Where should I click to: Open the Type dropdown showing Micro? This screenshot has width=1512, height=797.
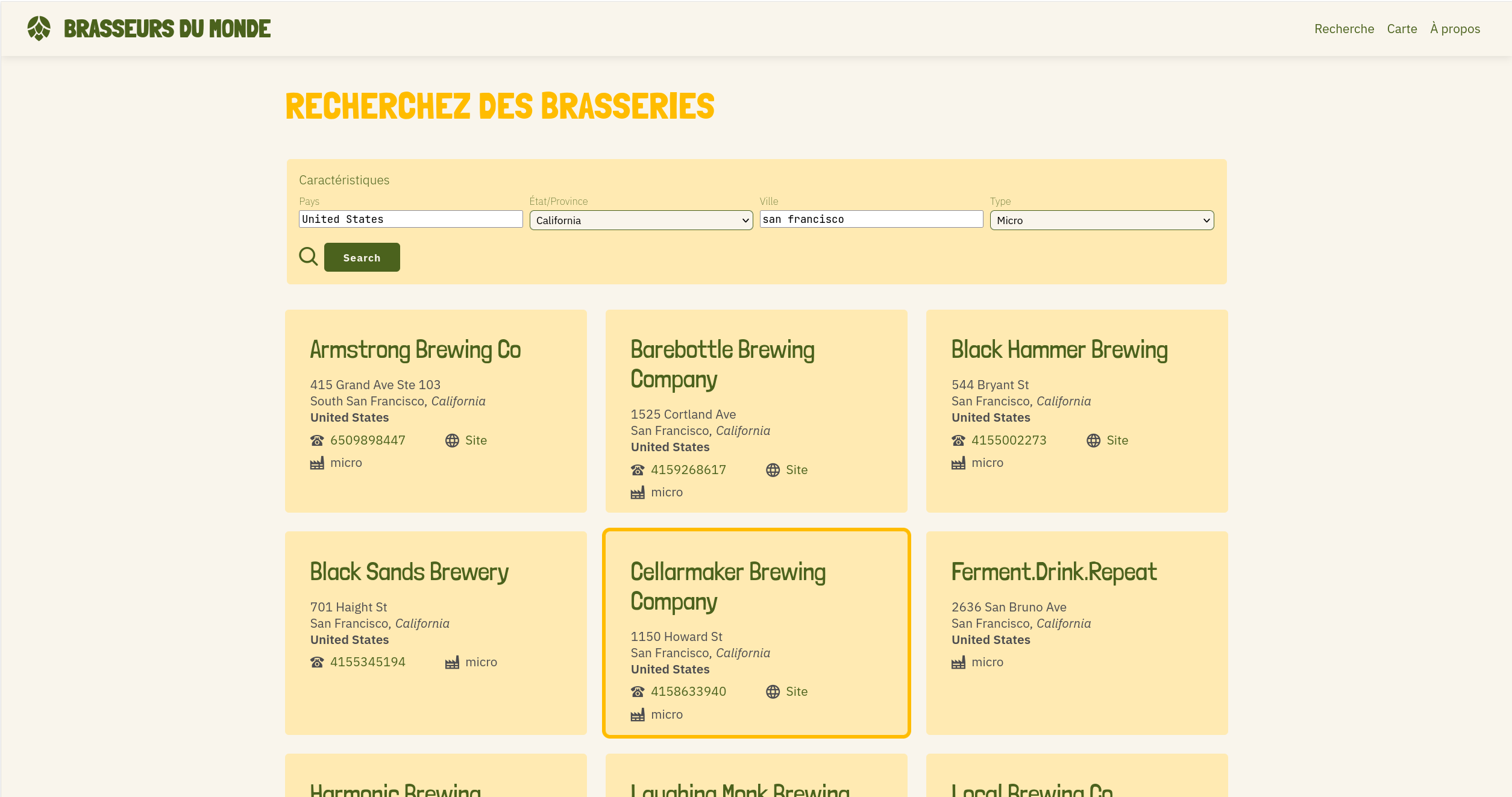click(x=1101, y=220)
